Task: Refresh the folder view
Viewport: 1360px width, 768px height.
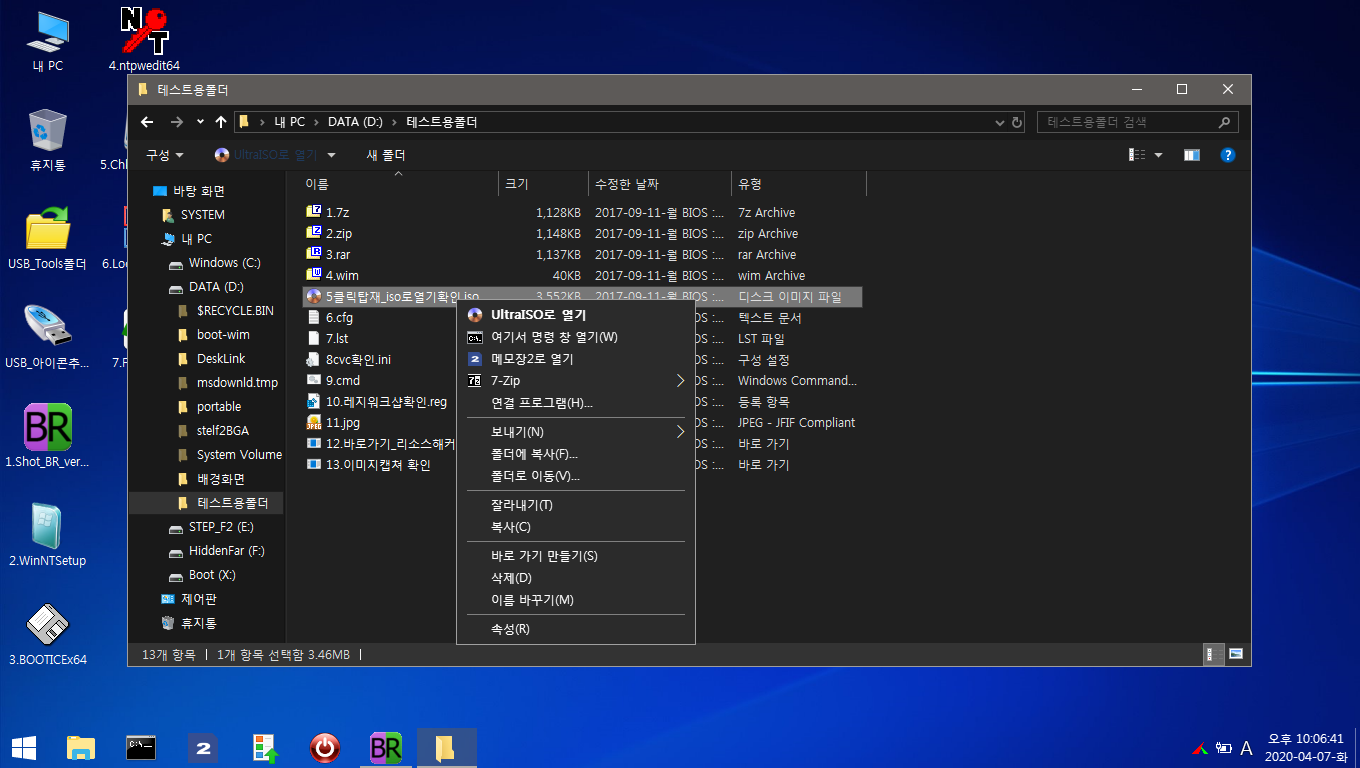Action: 1017,122
